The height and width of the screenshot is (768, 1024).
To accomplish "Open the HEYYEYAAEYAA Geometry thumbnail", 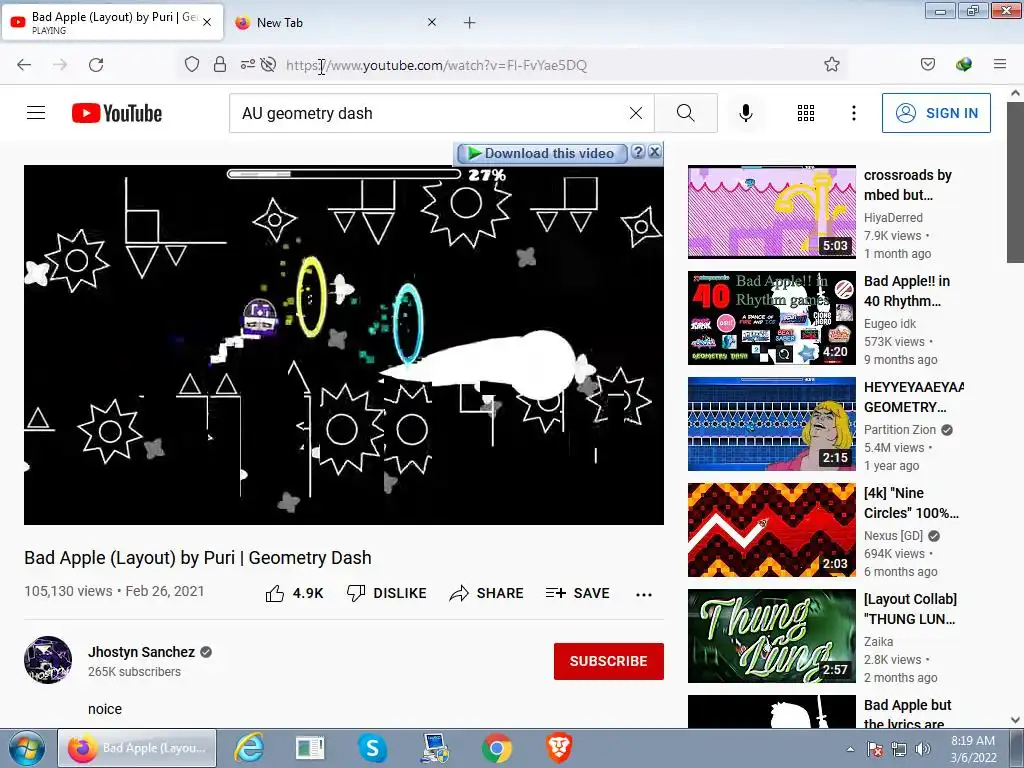I will click(x=771, y=424).
